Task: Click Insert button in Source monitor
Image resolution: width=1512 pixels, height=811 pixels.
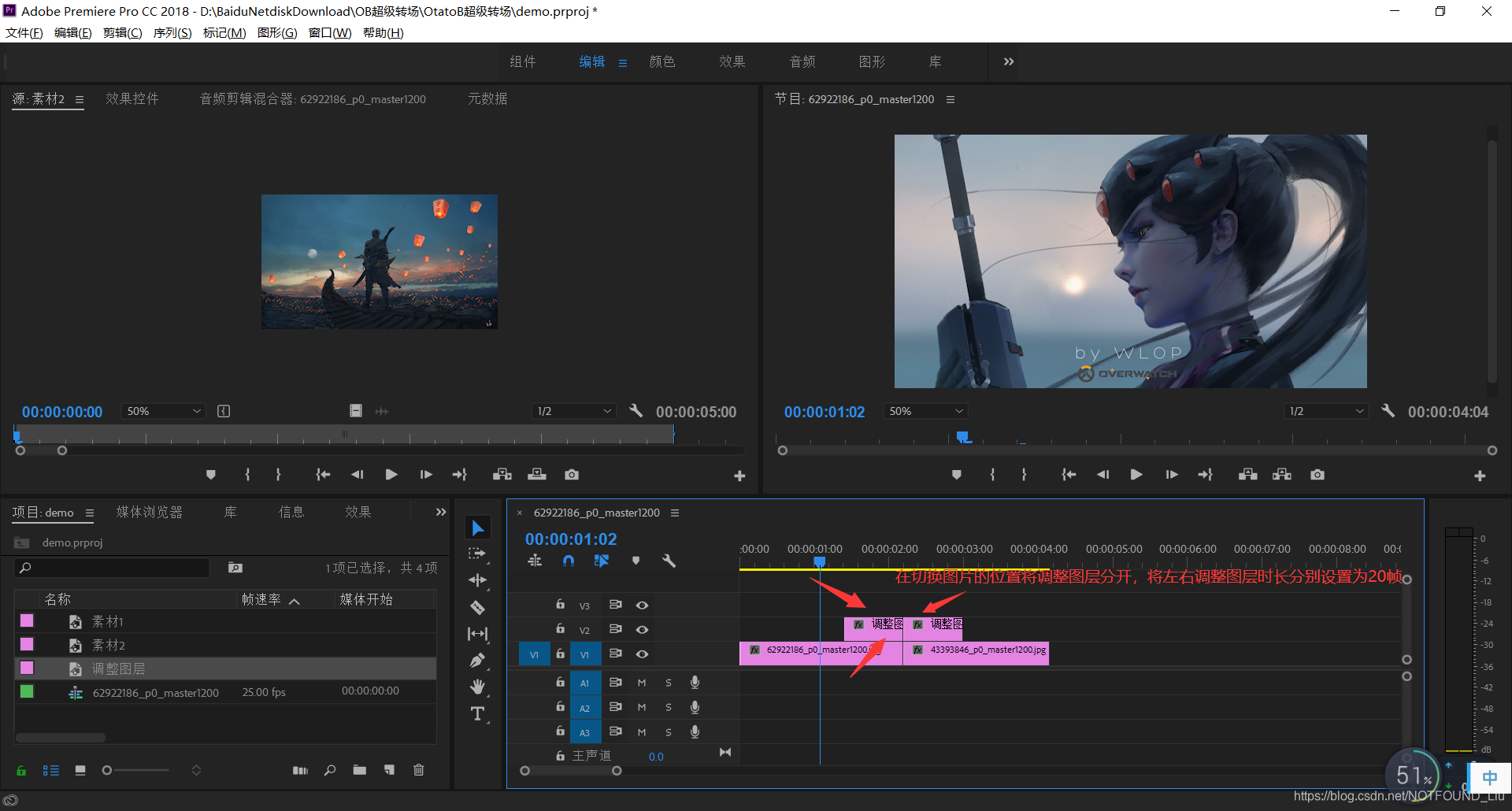Action: [502, 475]
